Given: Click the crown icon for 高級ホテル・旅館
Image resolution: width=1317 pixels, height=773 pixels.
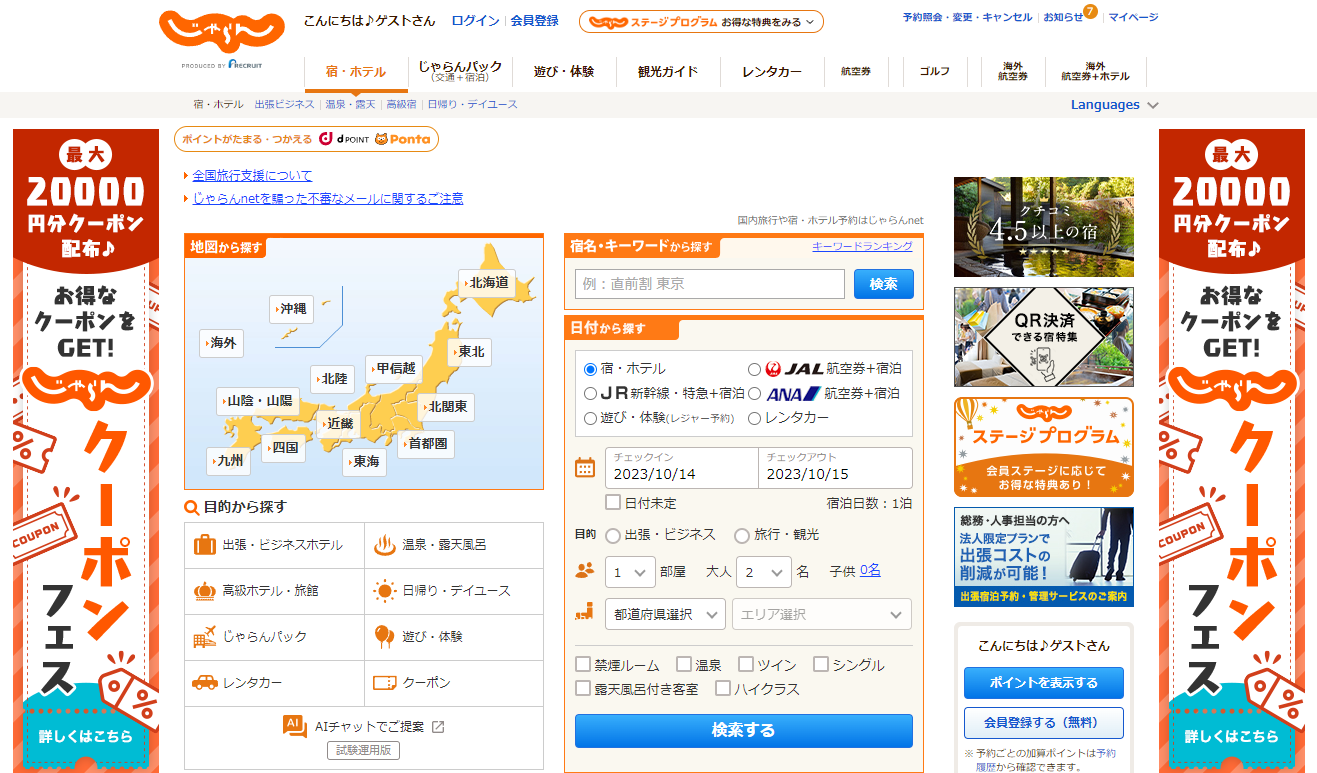Looking at the screenshot, I should (205, 591).
